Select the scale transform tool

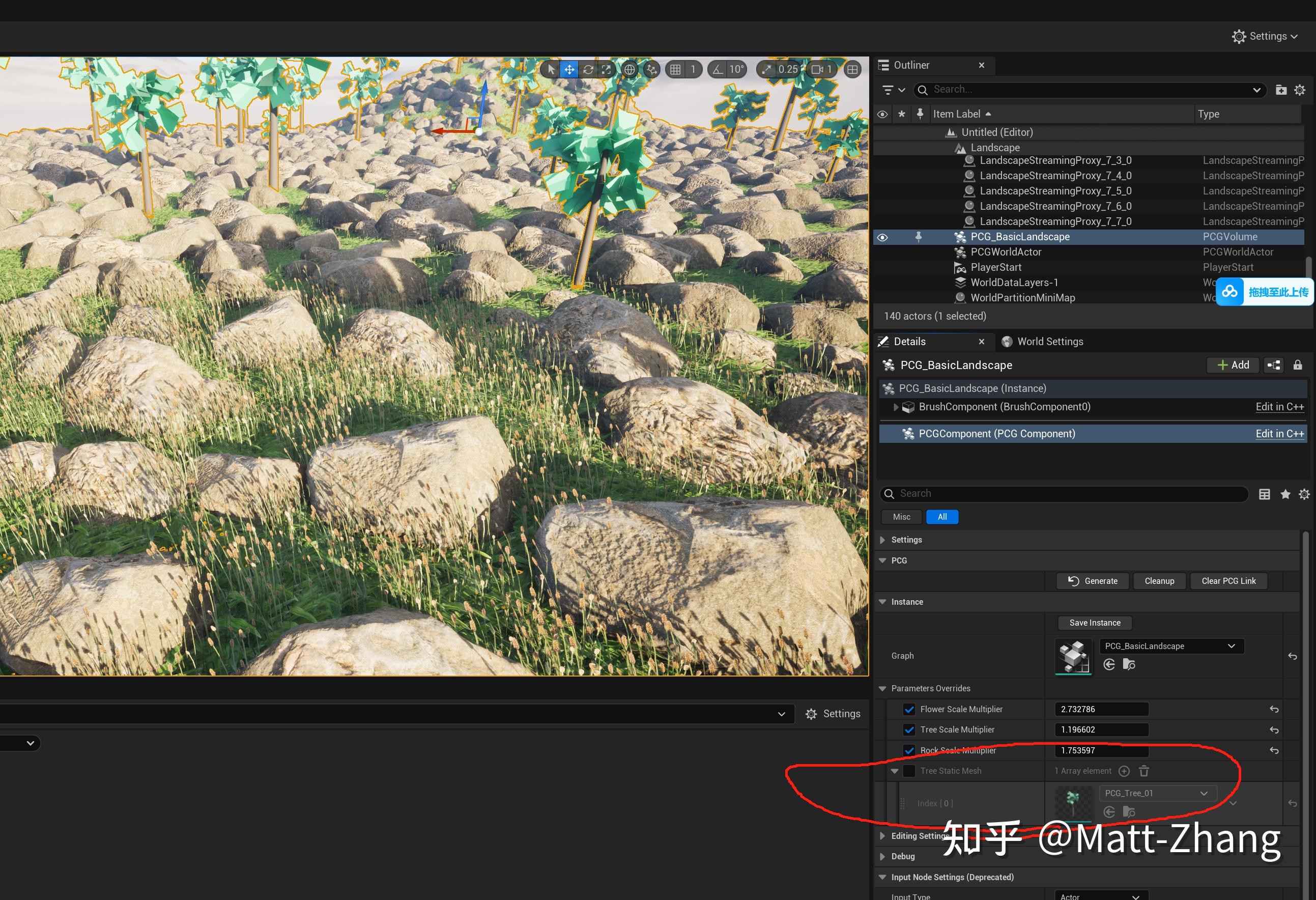[607, 70]
